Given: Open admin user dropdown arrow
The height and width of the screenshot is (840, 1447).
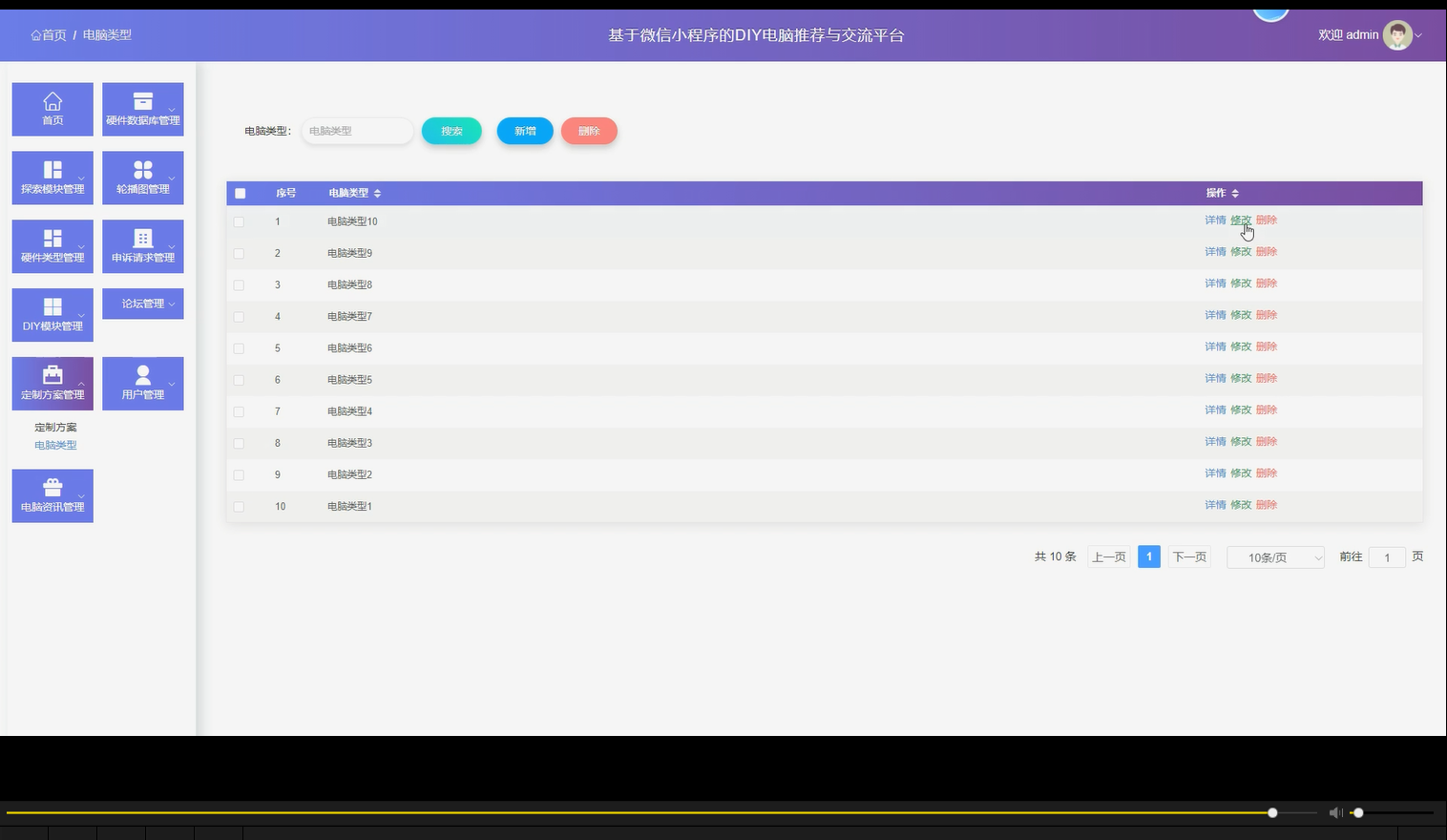Looking at the screenshot, I should click(x=1418, y=35).
